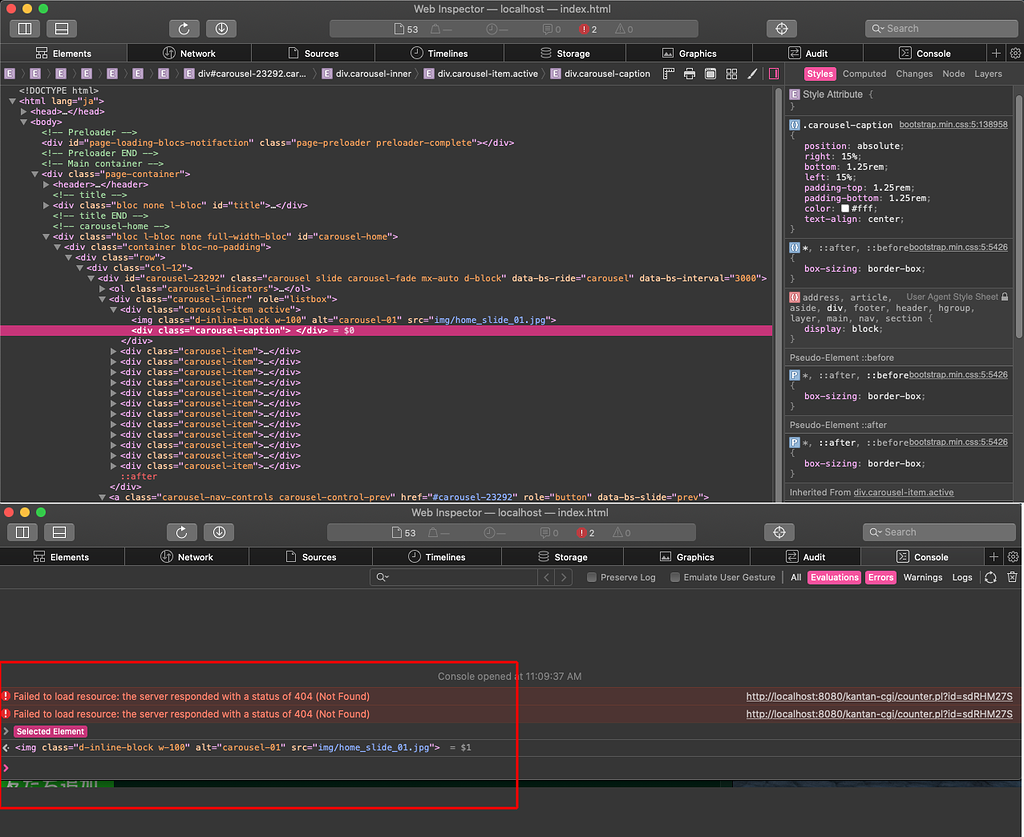Check the Emulate User Gesture checkbox
The width and height of the screenshot is (1024, 837).
coord(675,577)
